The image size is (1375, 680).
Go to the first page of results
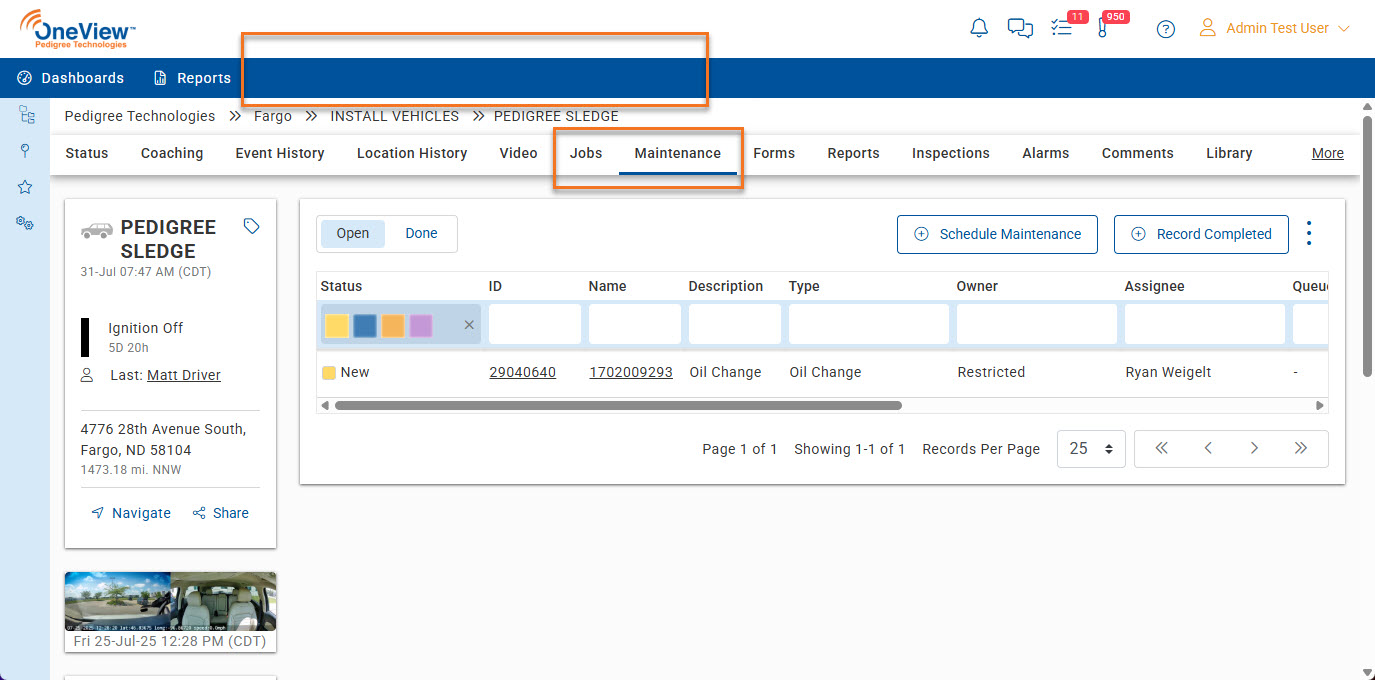pos(1161,449)
